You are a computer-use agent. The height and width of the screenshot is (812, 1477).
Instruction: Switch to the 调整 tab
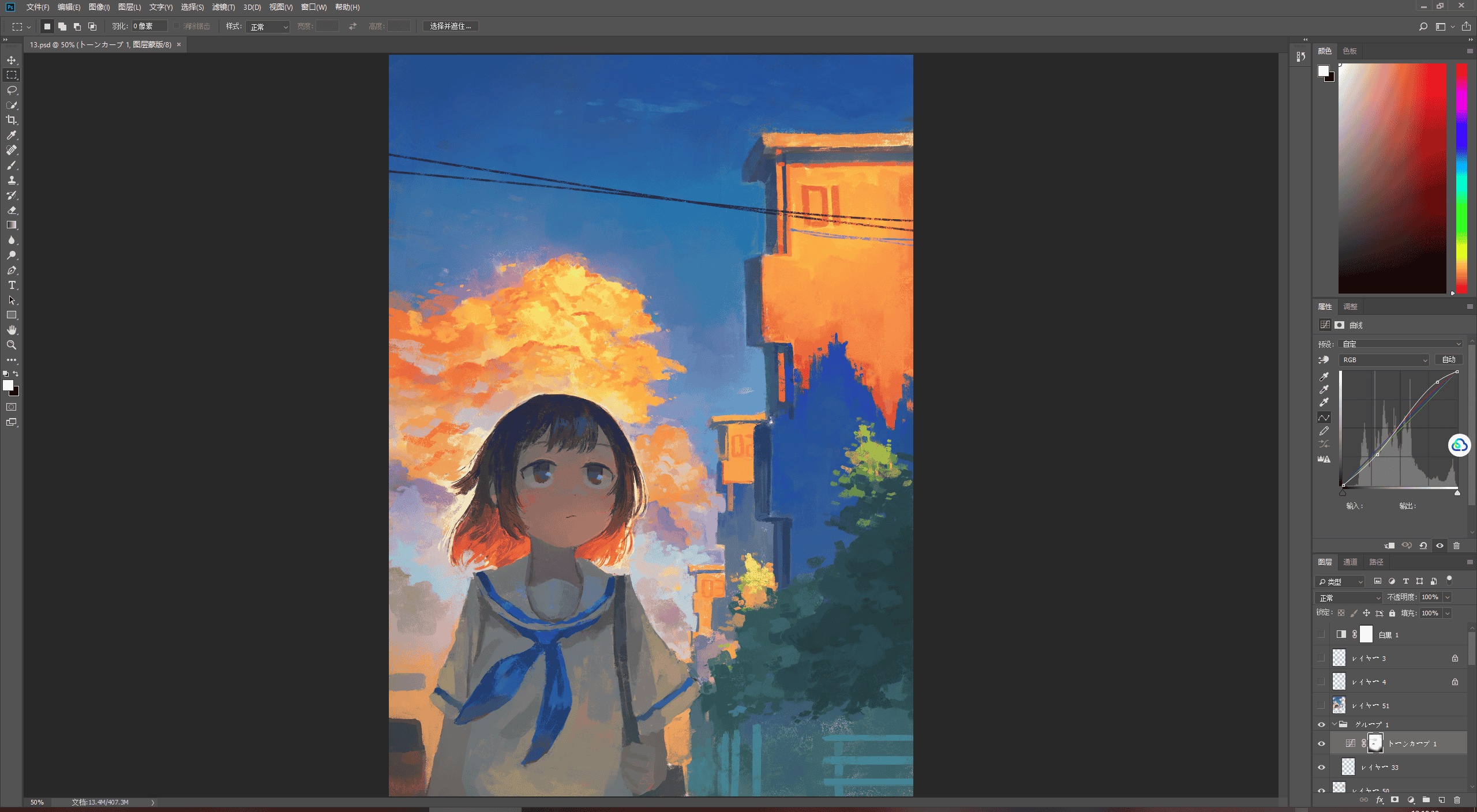point(1350,306)
